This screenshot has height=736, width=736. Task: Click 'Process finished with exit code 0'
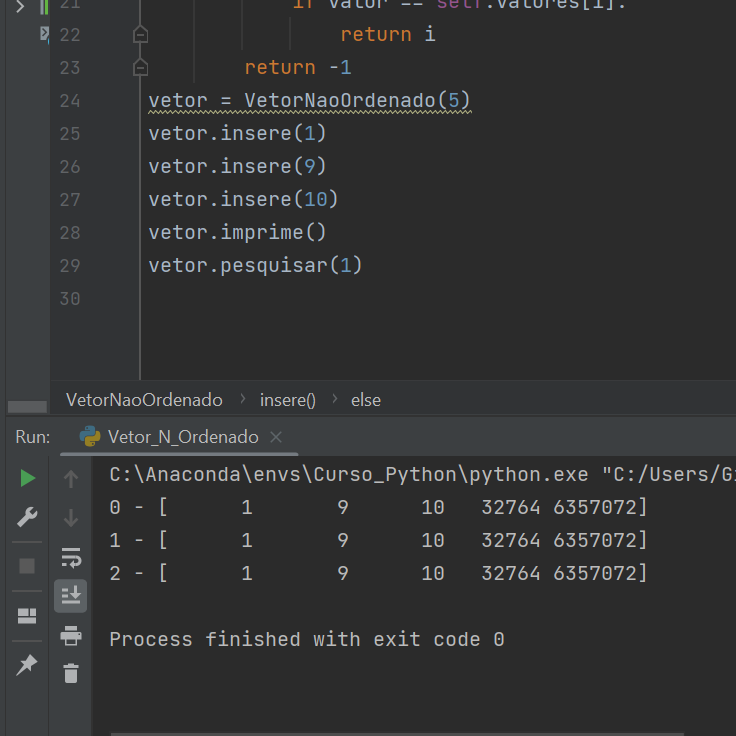(307, 639)
